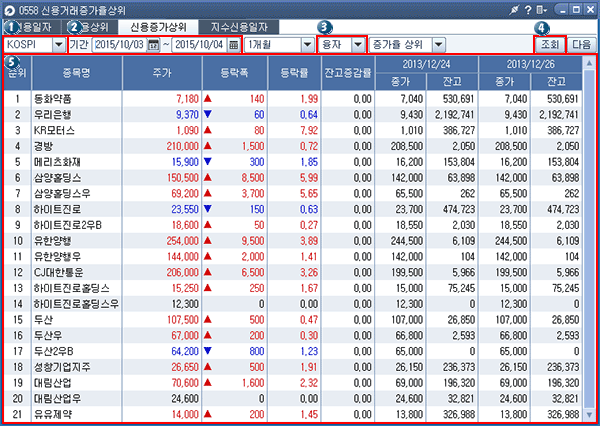This screenshot has width=600, height=426.
Task: Open the 융자 type dropdown
Action: point(358,45)
